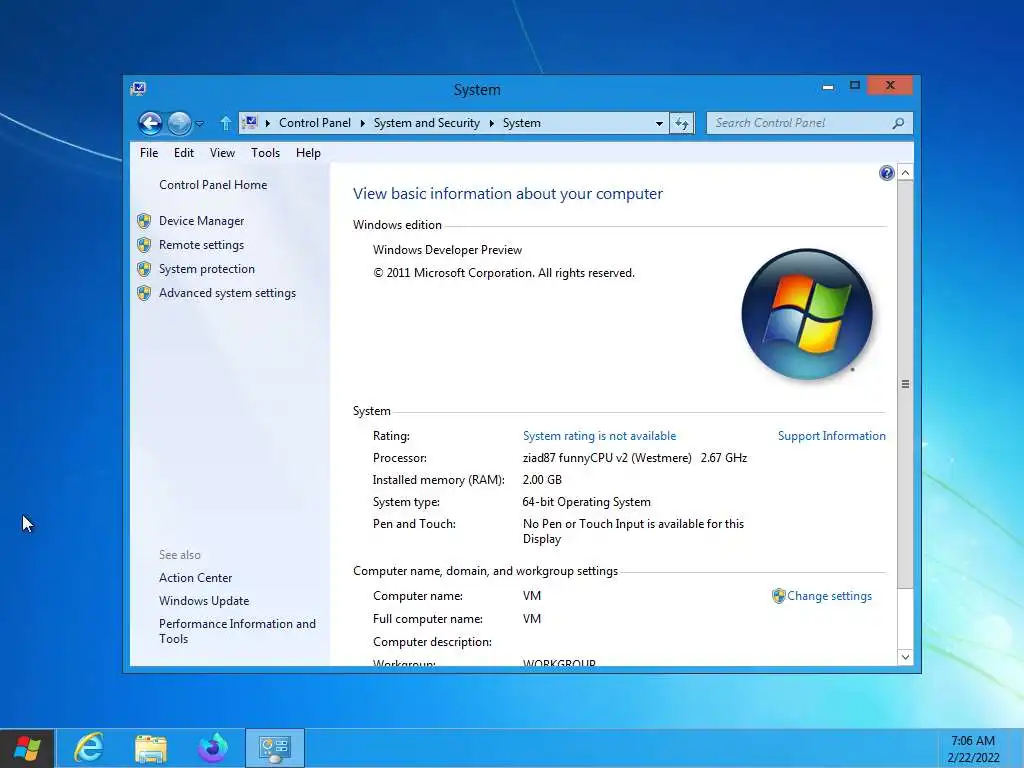Viewport: 1024px width, 768px height.
Task: Click the scrollbar down arrow
Action: pyautogui.click(x=905, y=657)
